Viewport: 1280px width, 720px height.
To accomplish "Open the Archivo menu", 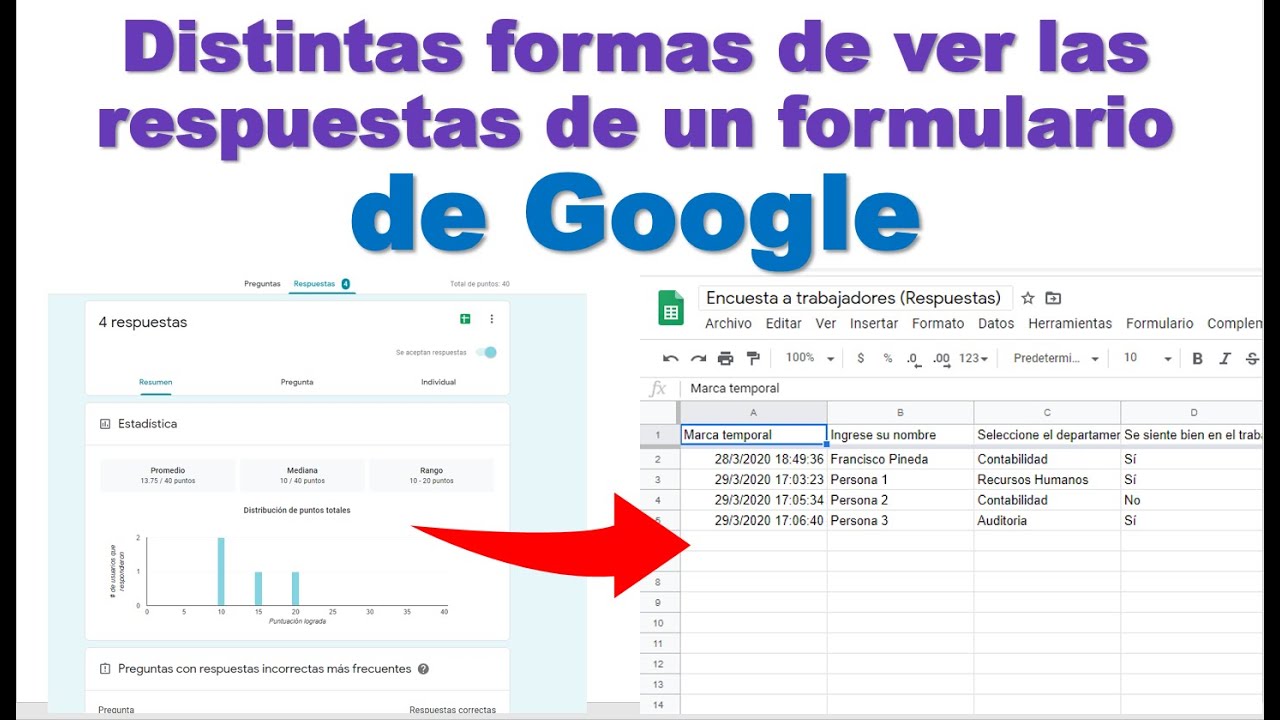I will pyautogui.click(x=728, y=324).
